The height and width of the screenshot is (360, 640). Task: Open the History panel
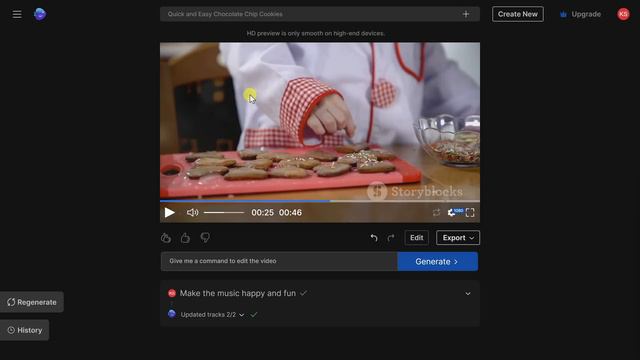(x=24, y=330)
